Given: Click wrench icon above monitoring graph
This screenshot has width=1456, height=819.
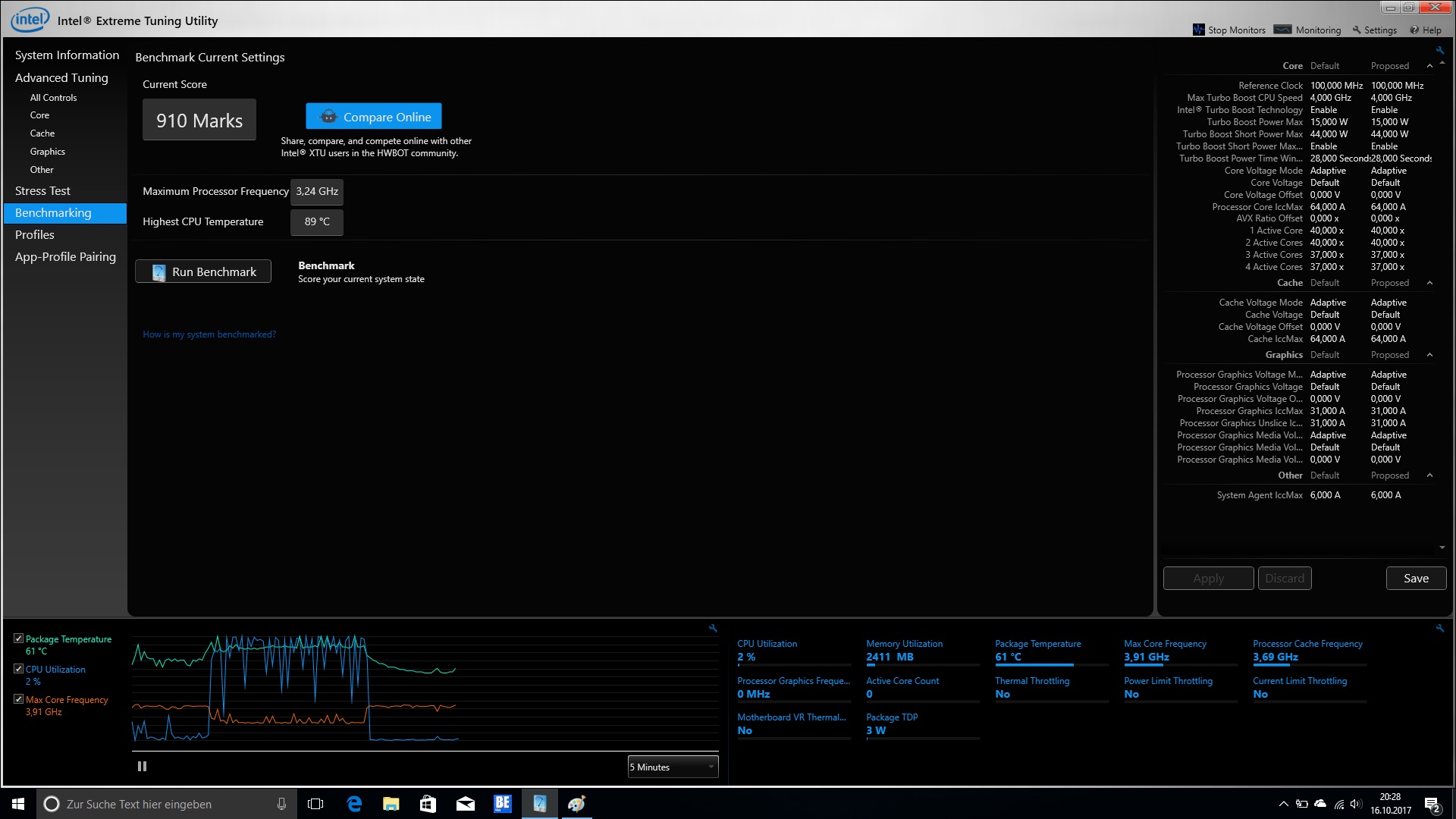Looking at the screenshot, I should (713, 628).
